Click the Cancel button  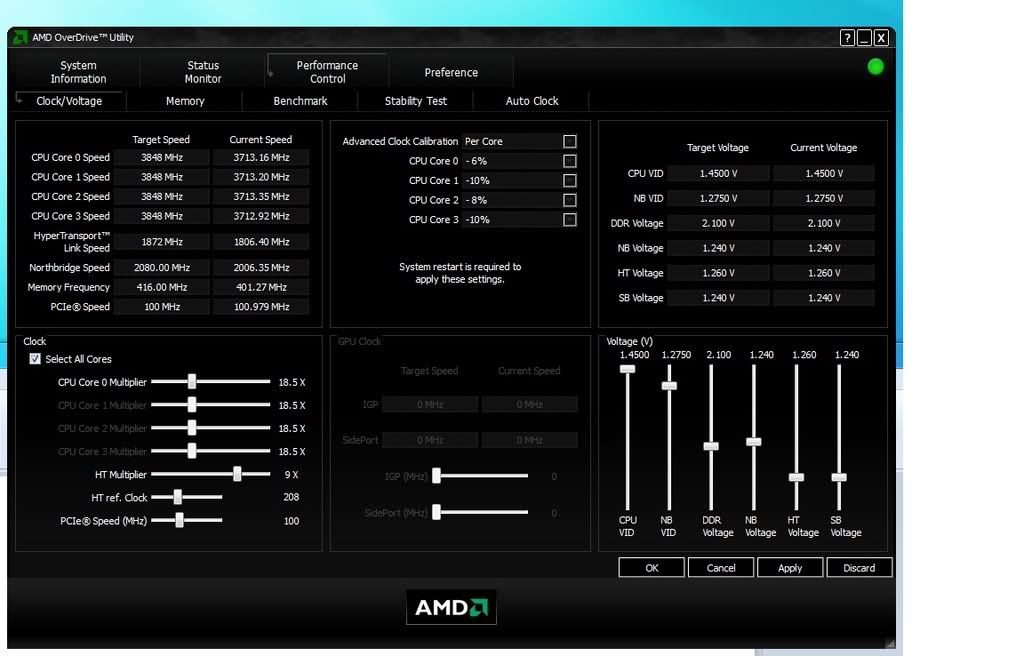pyautogui.click(x=721, y=568)
